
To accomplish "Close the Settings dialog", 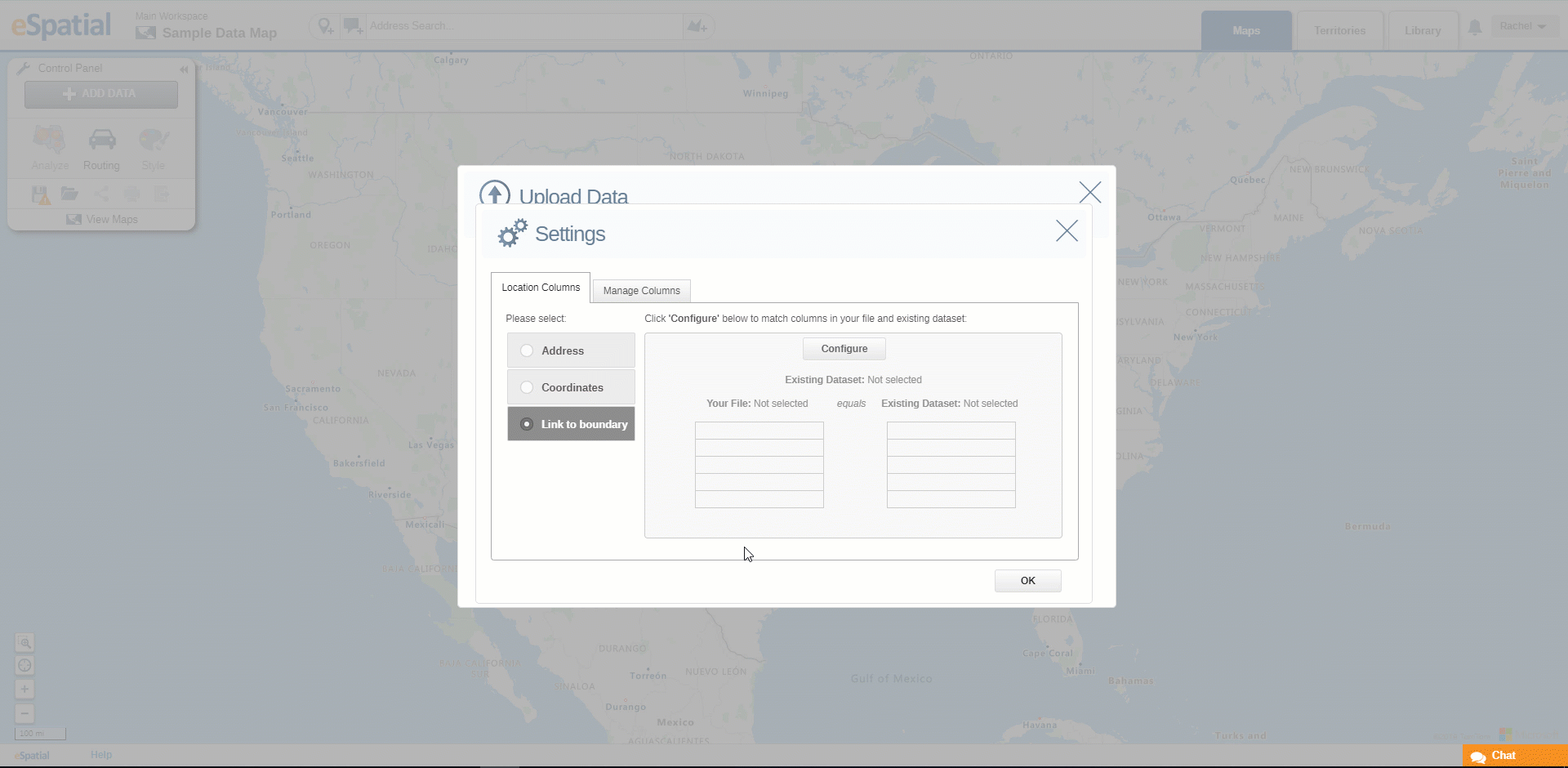I will pyautogui.click(x=1067, y=231).
